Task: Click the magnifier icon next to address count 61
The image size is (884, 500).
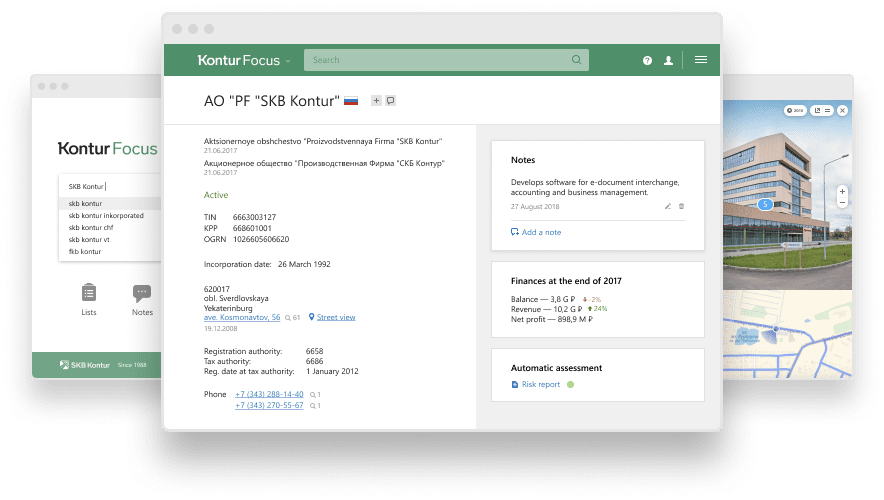Action: pos(288,318)
